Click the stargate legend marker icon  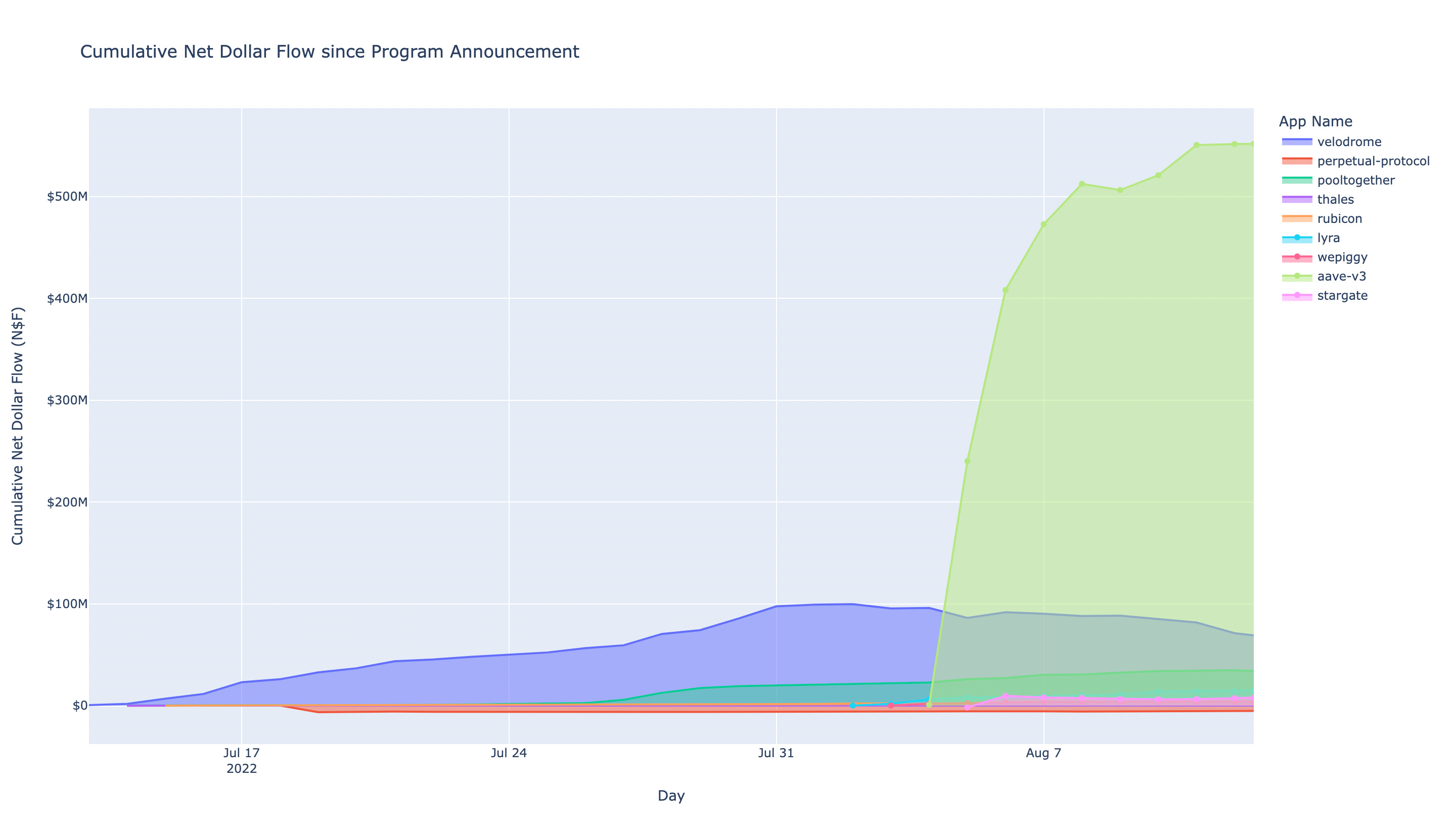(x=1297, y=296)
